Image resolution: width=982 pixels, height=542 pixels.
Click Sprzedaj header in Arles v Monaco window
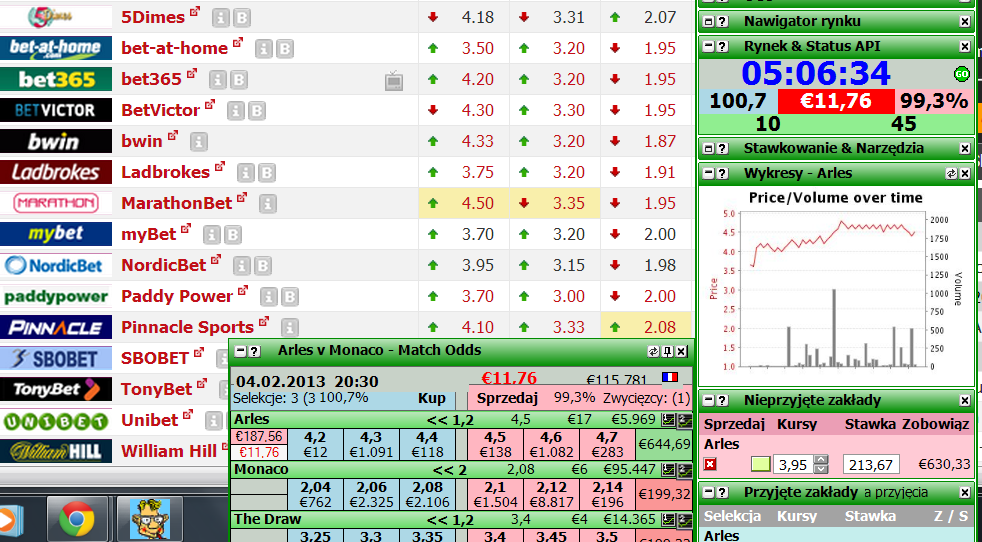click(507, 399)
